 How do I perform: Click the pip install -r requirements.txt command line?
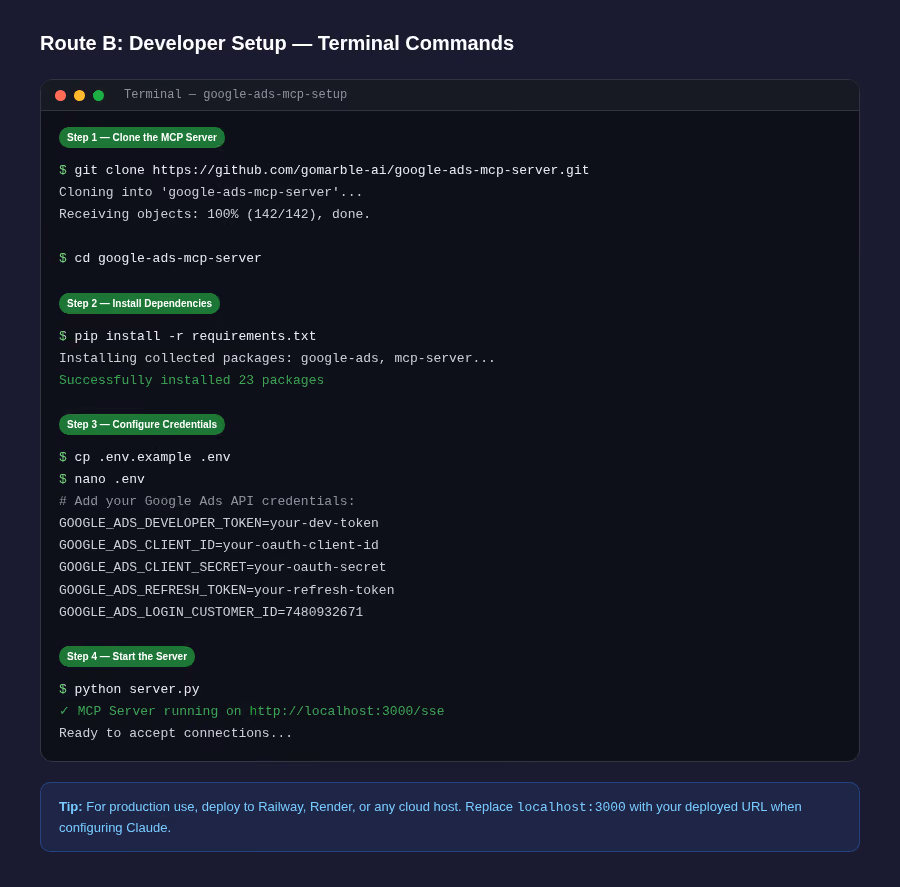point(187,336)
